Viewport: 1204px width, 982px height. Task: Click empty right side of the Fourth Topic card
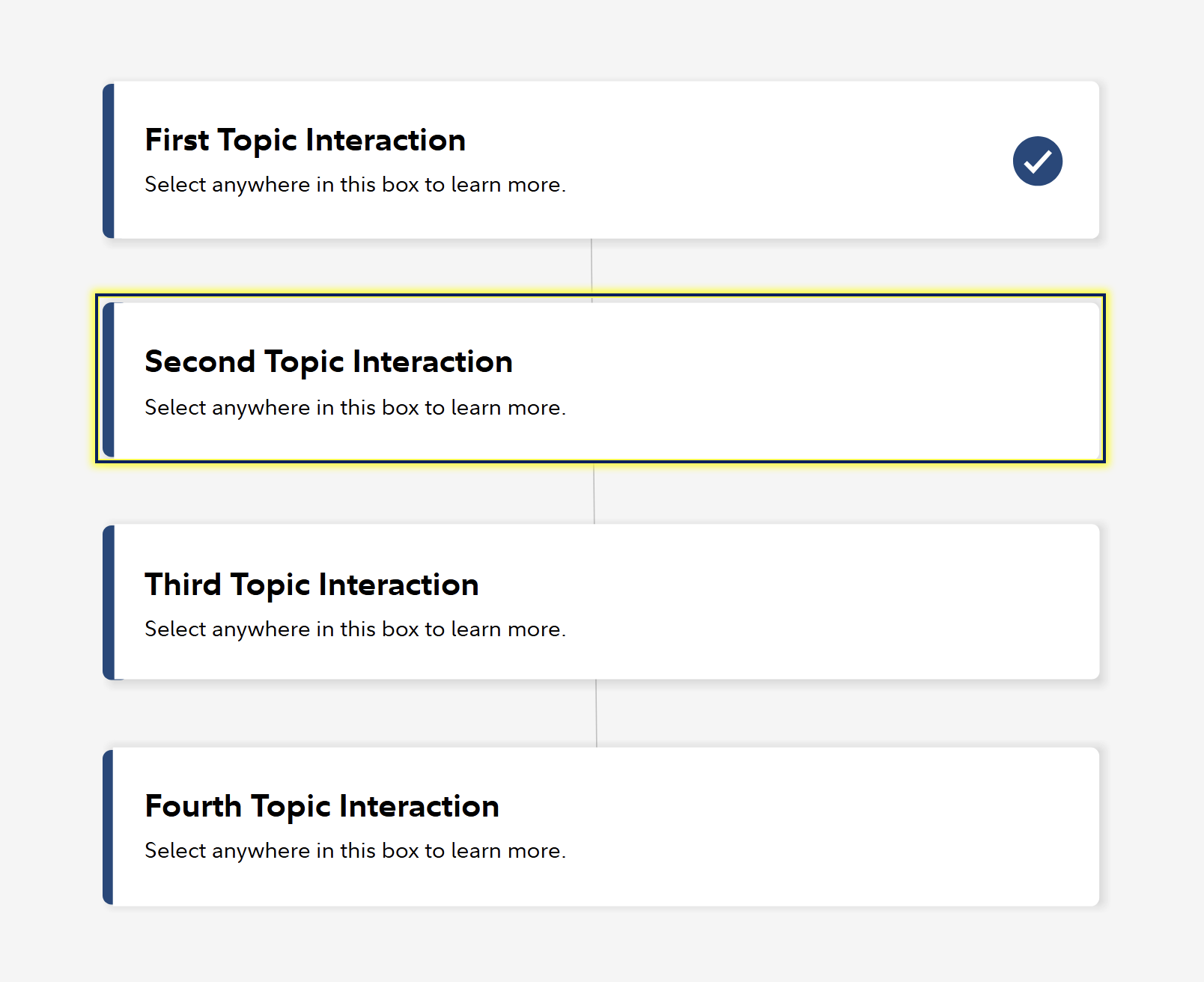pos(899,827)
